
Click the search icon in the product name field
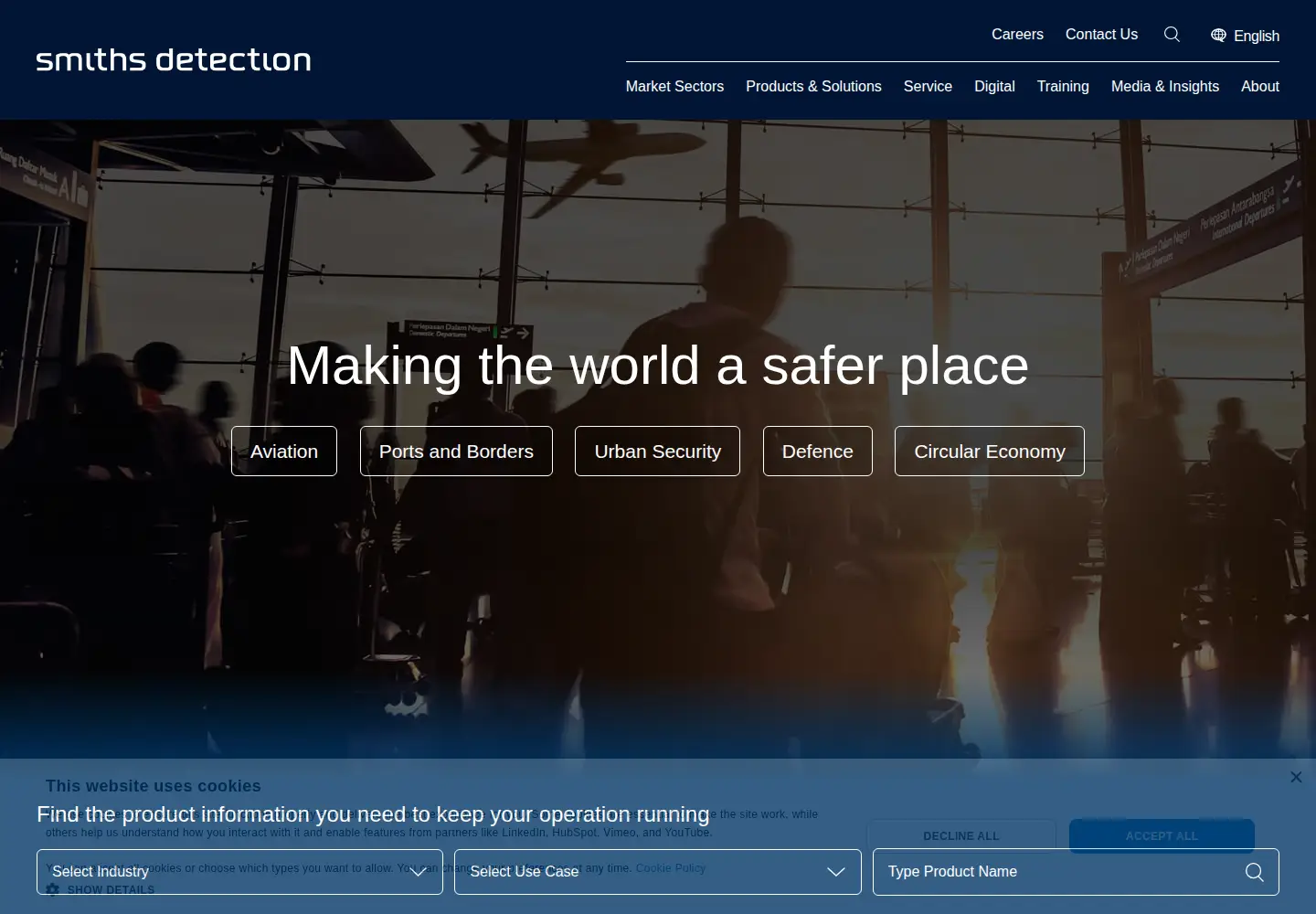click(1255, 872)
